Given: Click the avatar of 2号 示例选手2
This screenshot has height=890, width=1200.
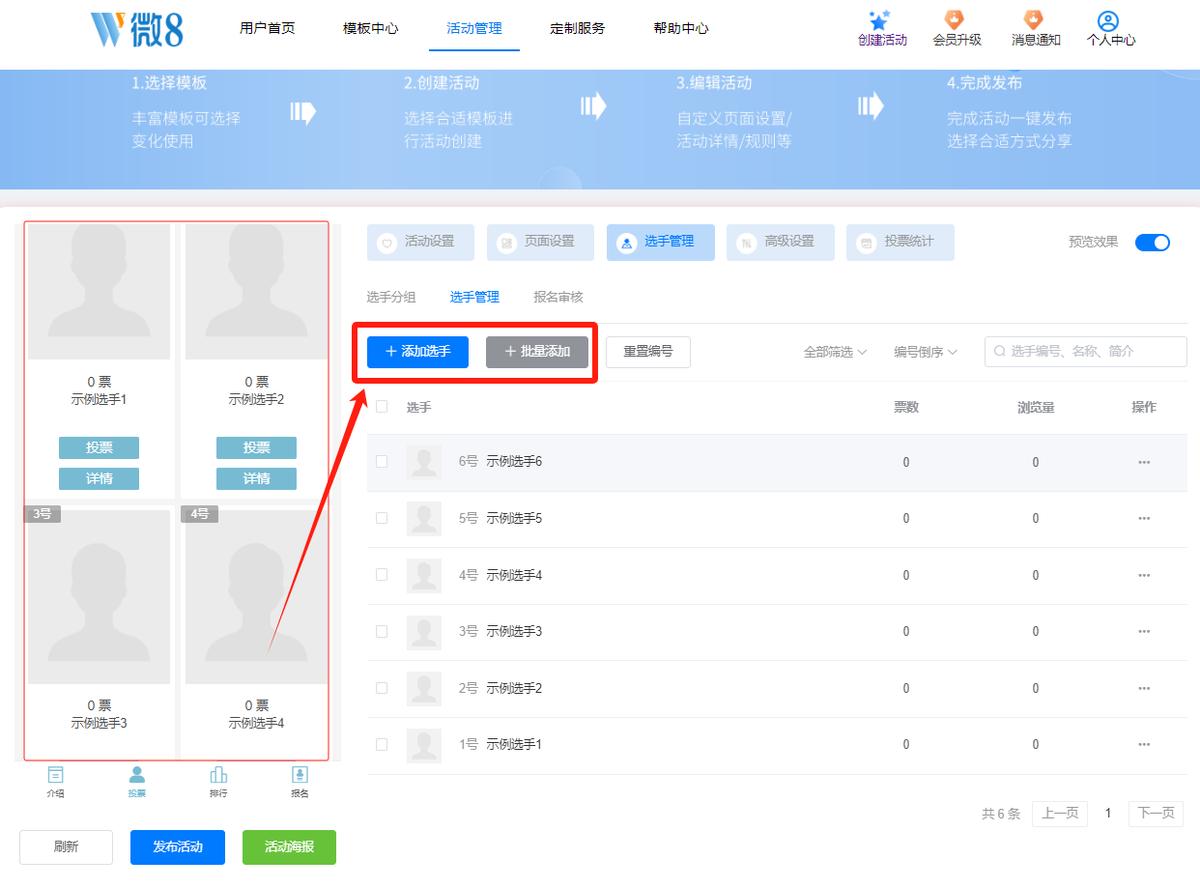Looking at the screenshot, I should tap(424, 688).
